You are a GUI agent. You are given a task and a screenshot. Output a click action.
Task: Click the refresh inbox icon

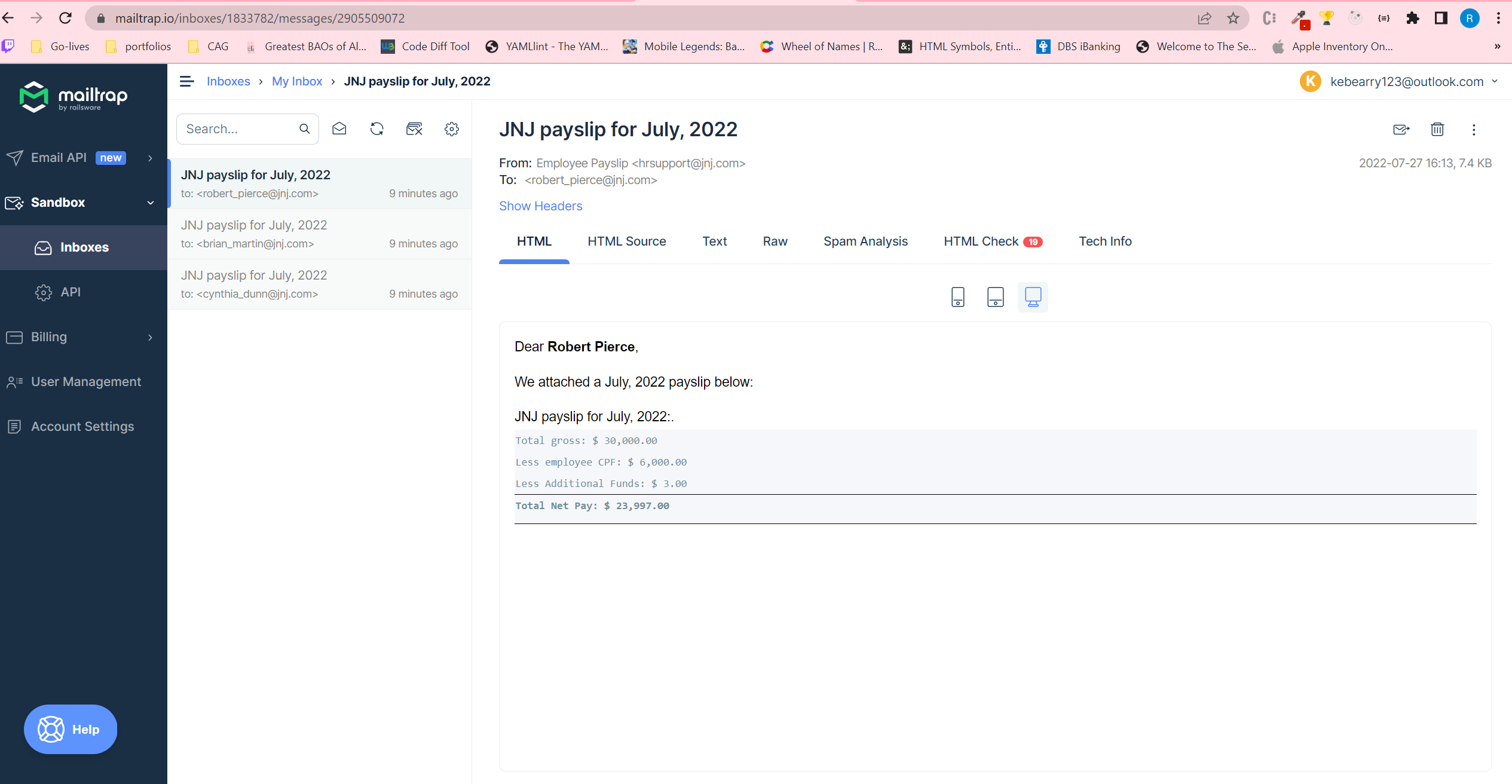point(377,128)
